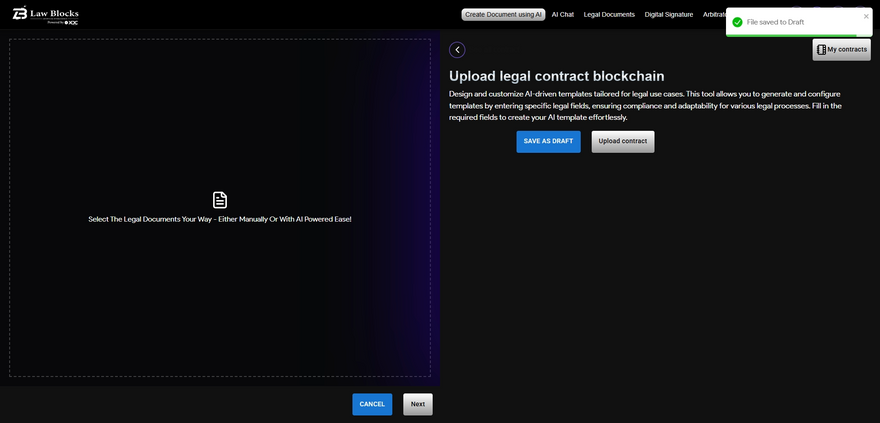Open the partially hidden Arbitrate menu item
This screenshot has height=423, width=880.
click(x=714, y=15)
